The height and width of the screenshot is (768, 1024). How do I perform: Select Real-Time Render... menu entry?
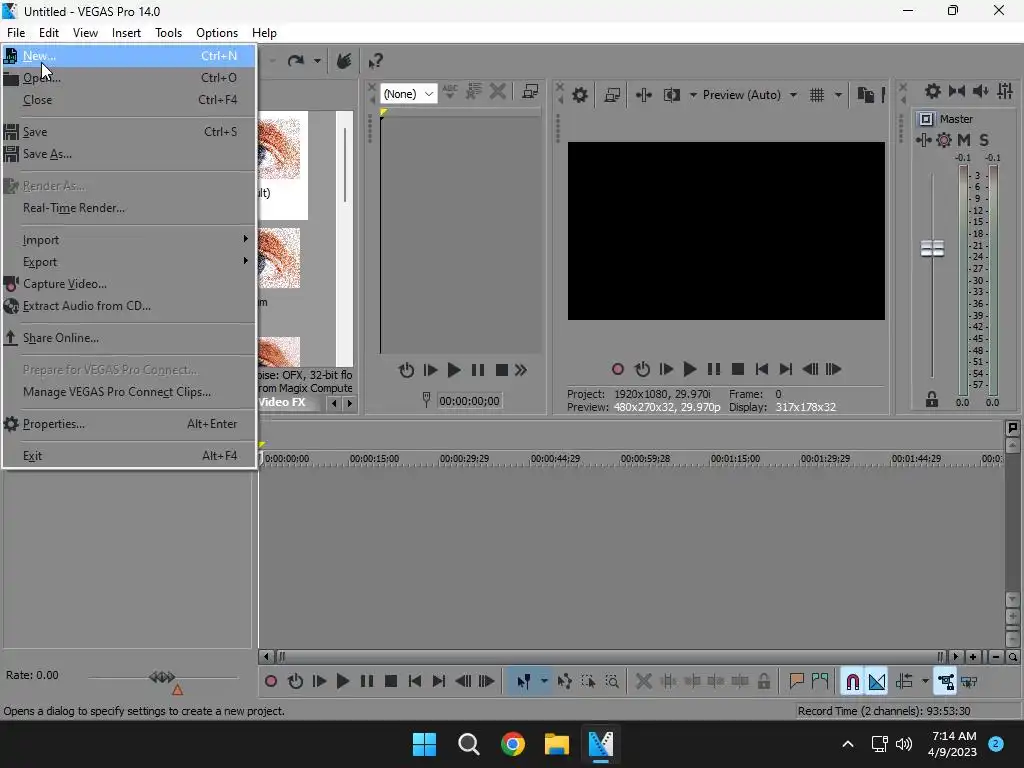click(x=129, y=208)
